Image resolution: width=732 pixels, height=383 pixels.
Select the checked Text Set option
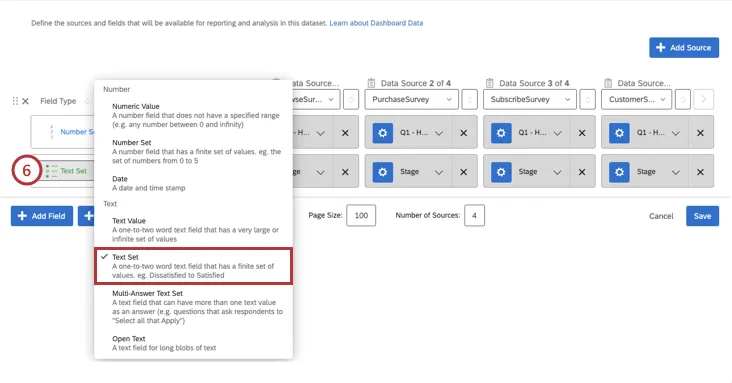(193, 266)
